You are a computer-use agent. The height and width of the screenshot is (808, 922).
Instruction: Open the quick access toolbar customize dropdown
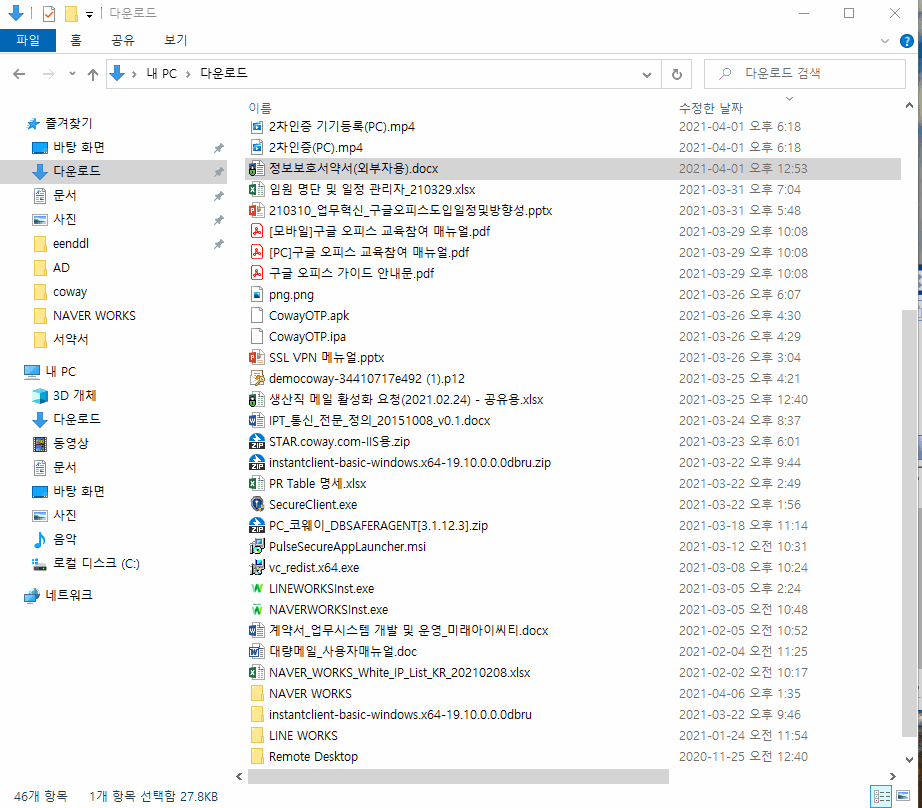89,14
